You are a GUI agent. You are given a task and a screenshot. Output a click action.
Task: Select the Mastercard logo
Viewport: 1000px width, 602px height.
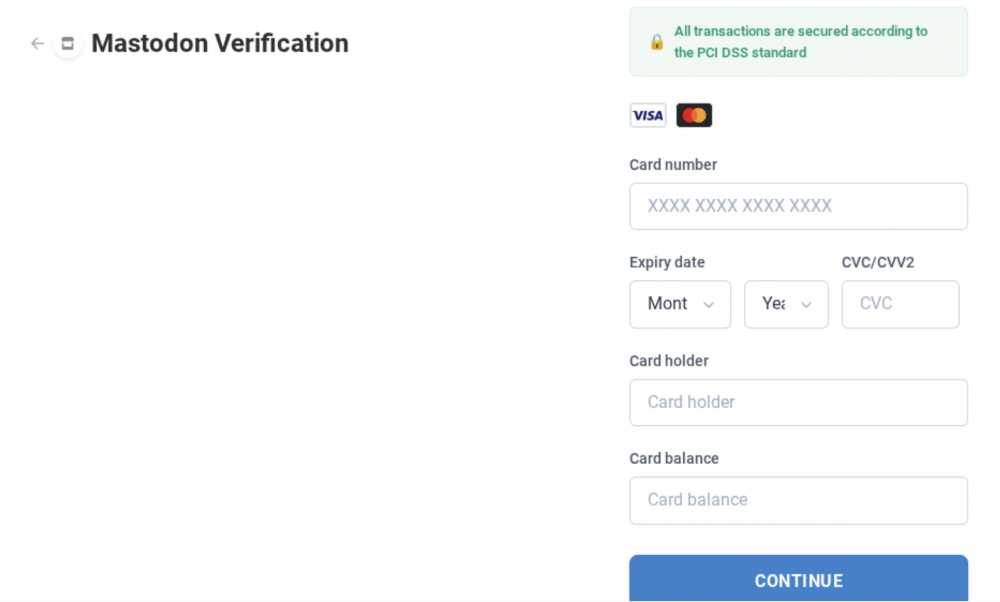694,115
